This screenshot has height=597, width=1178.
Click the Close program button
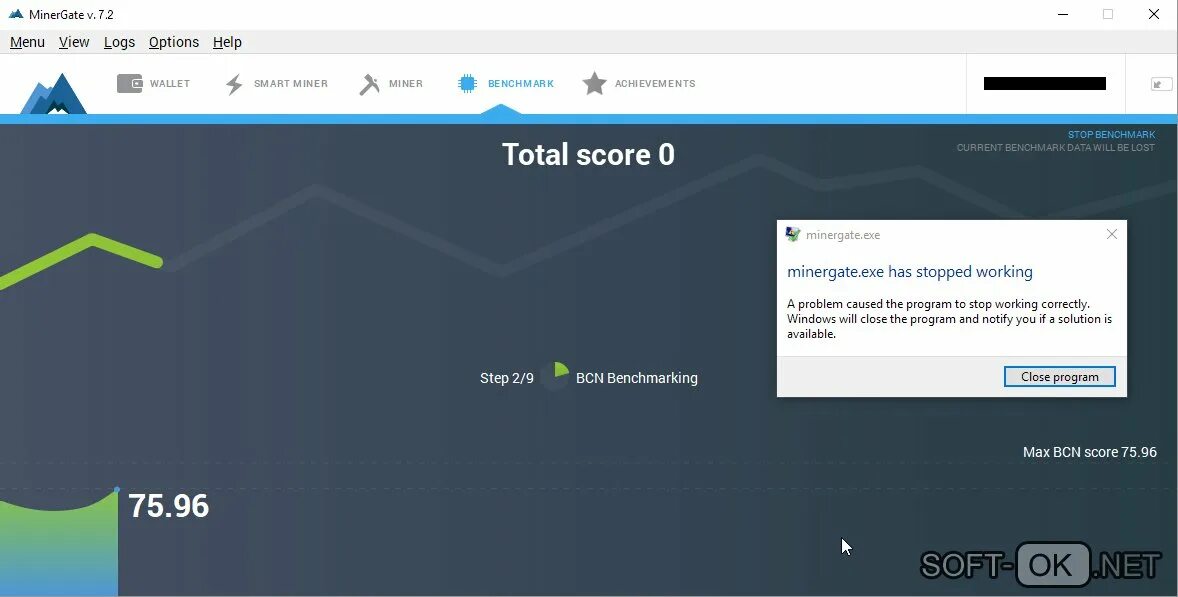1059,377
